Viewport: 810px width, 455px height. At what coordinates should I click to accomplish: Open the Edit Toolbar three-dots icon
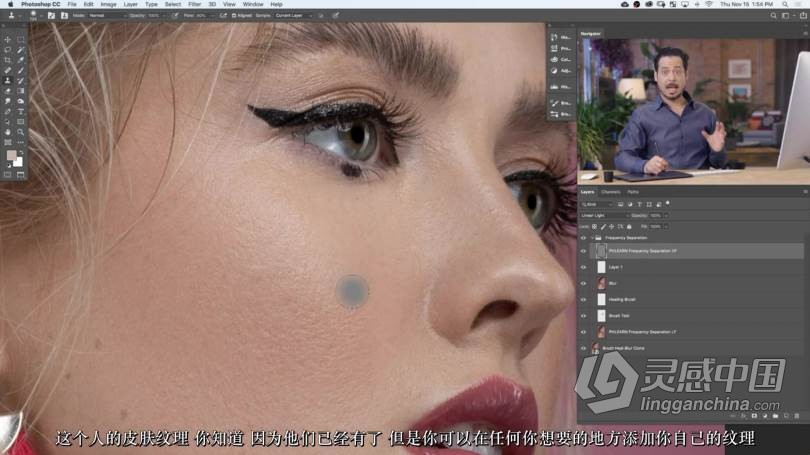[x=21, y=143]
